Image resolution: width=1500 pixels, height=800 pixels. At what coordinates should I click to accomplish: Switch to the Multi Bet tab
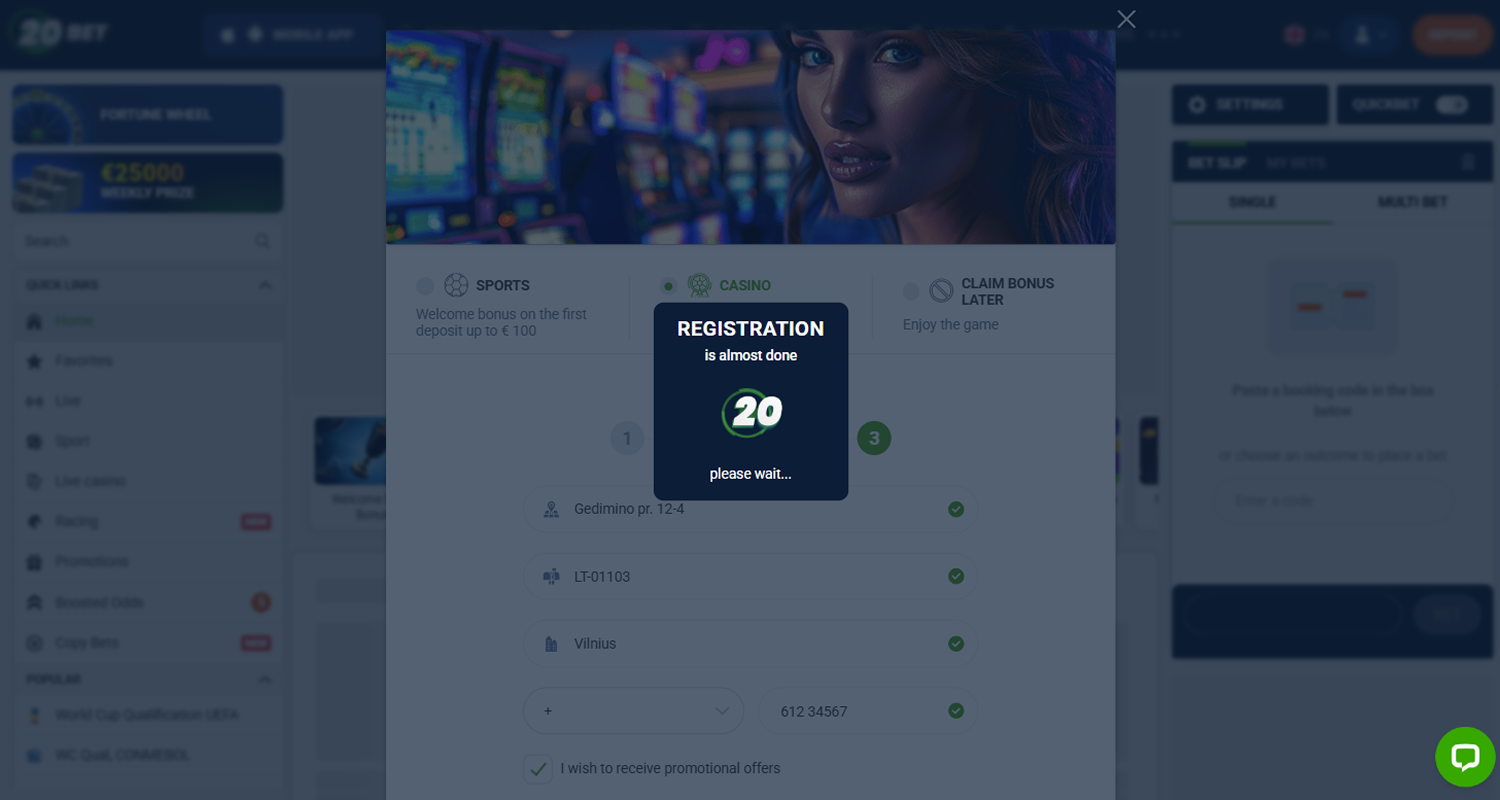(1412, 202)
